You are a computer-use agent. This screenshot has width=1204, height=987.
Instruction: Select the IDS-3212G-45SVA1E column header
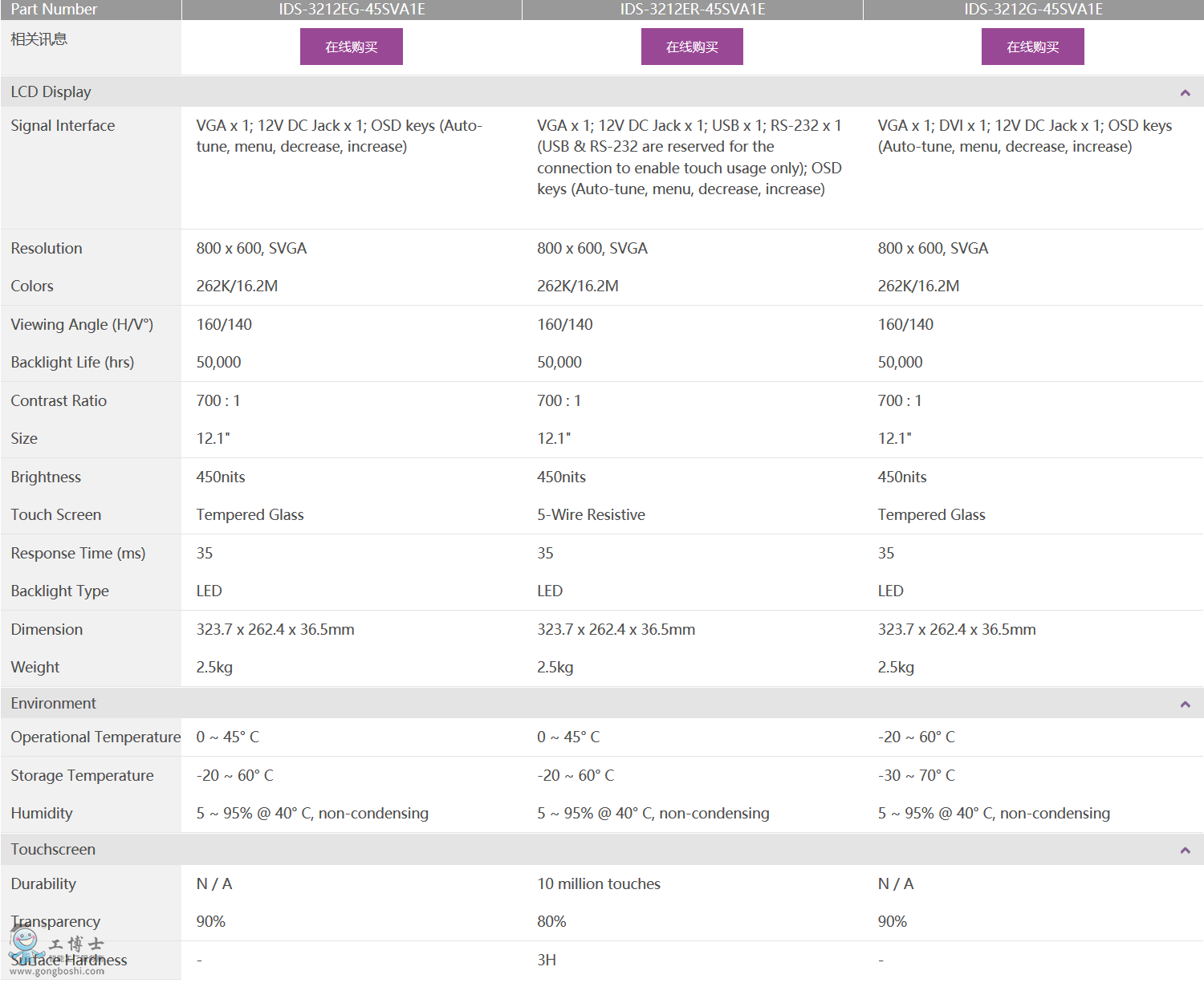(1033, 10)
